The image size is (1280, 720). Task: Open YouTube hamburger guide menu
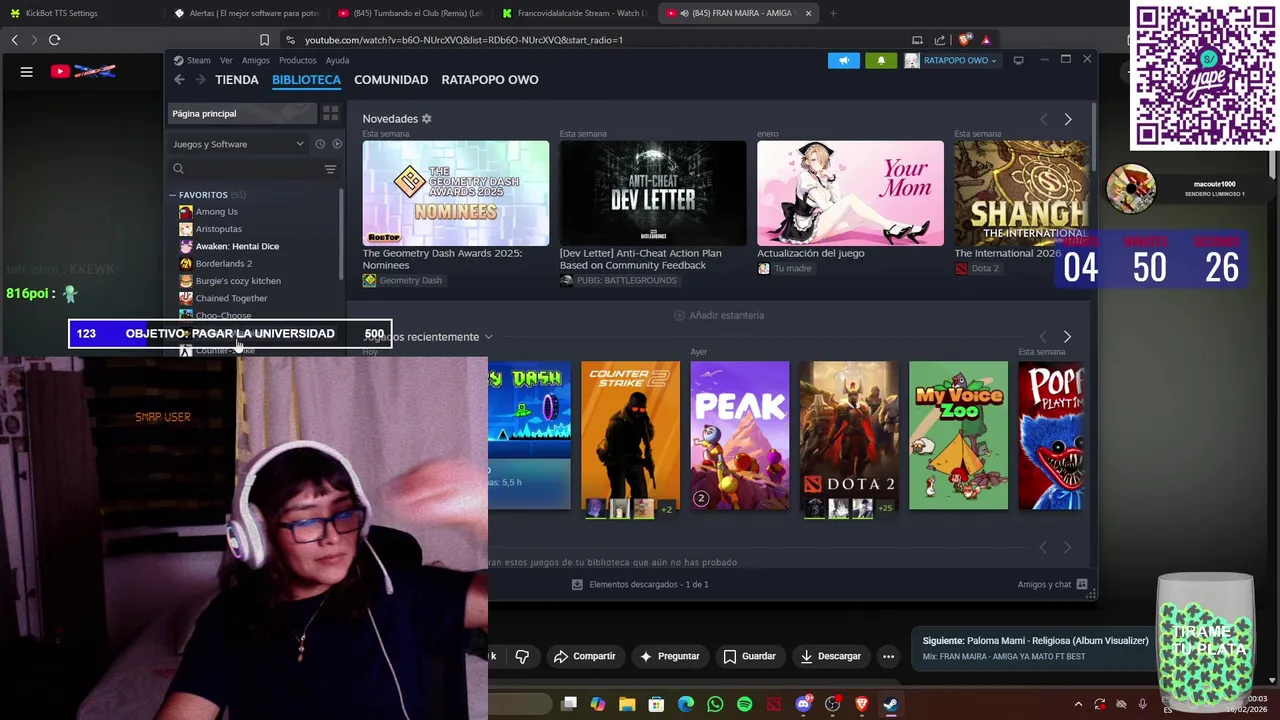click(x=27, y=71)
